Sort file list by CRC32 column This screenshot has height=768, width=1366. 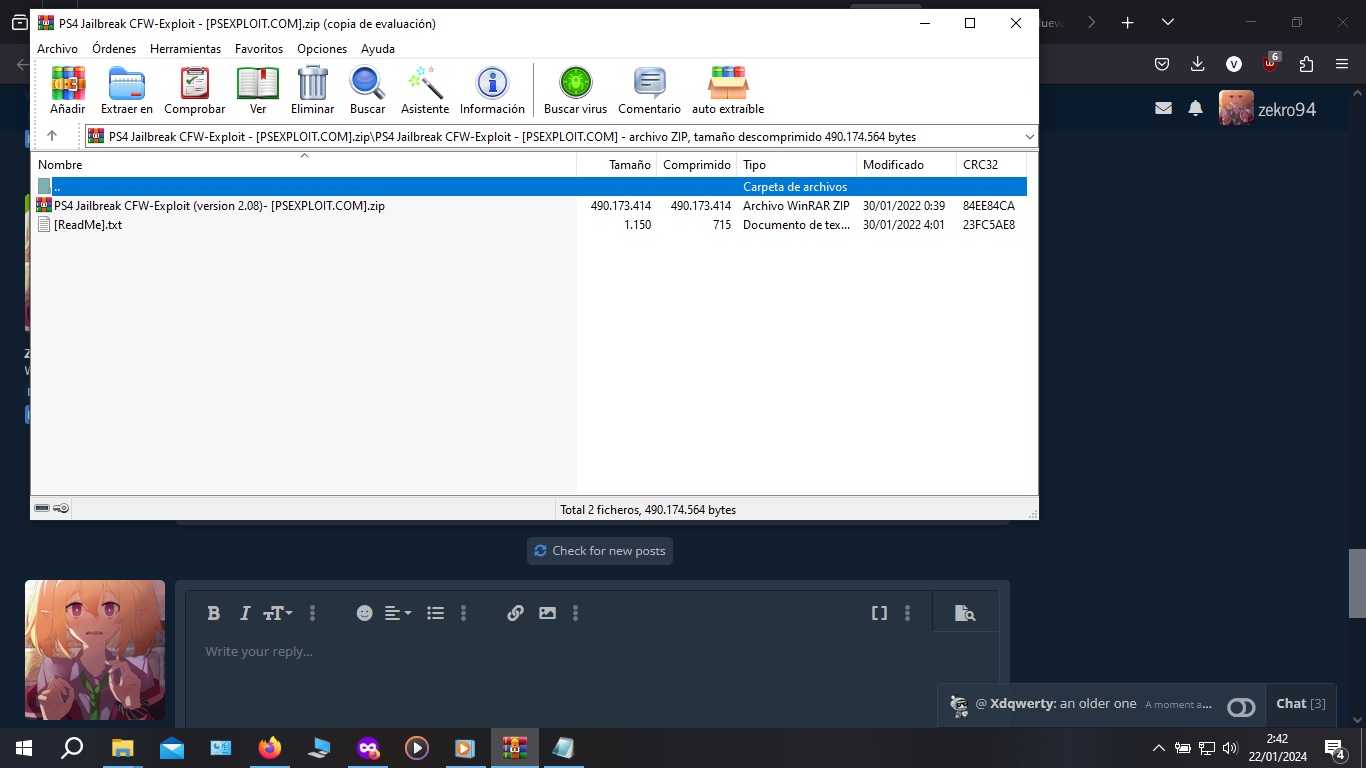click(x=991, y=165)
